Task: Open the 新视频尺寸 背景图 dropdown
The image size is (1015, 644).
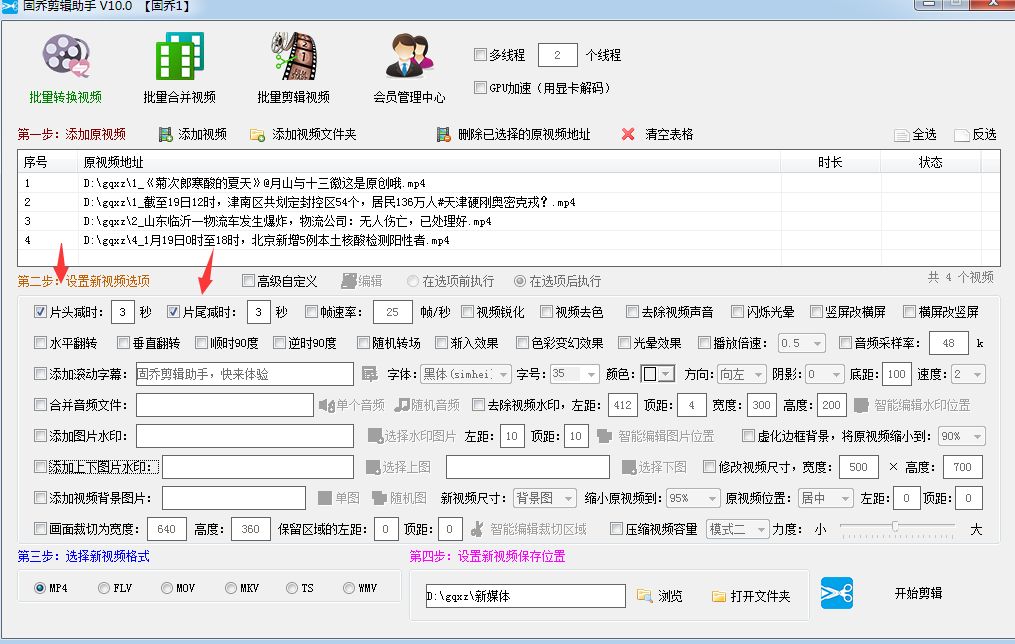Action: 544,498
